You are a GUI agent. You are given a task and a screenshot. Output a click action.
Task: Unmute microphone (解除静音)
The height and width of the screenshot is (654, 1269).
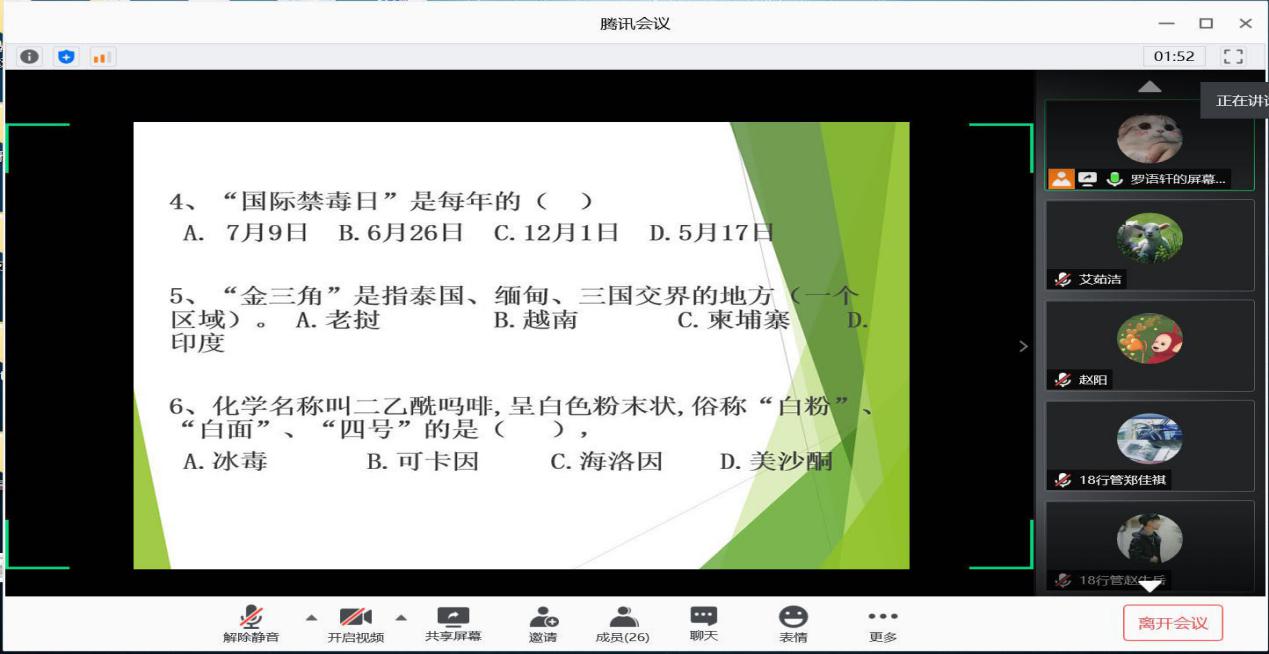pos(251,624)
